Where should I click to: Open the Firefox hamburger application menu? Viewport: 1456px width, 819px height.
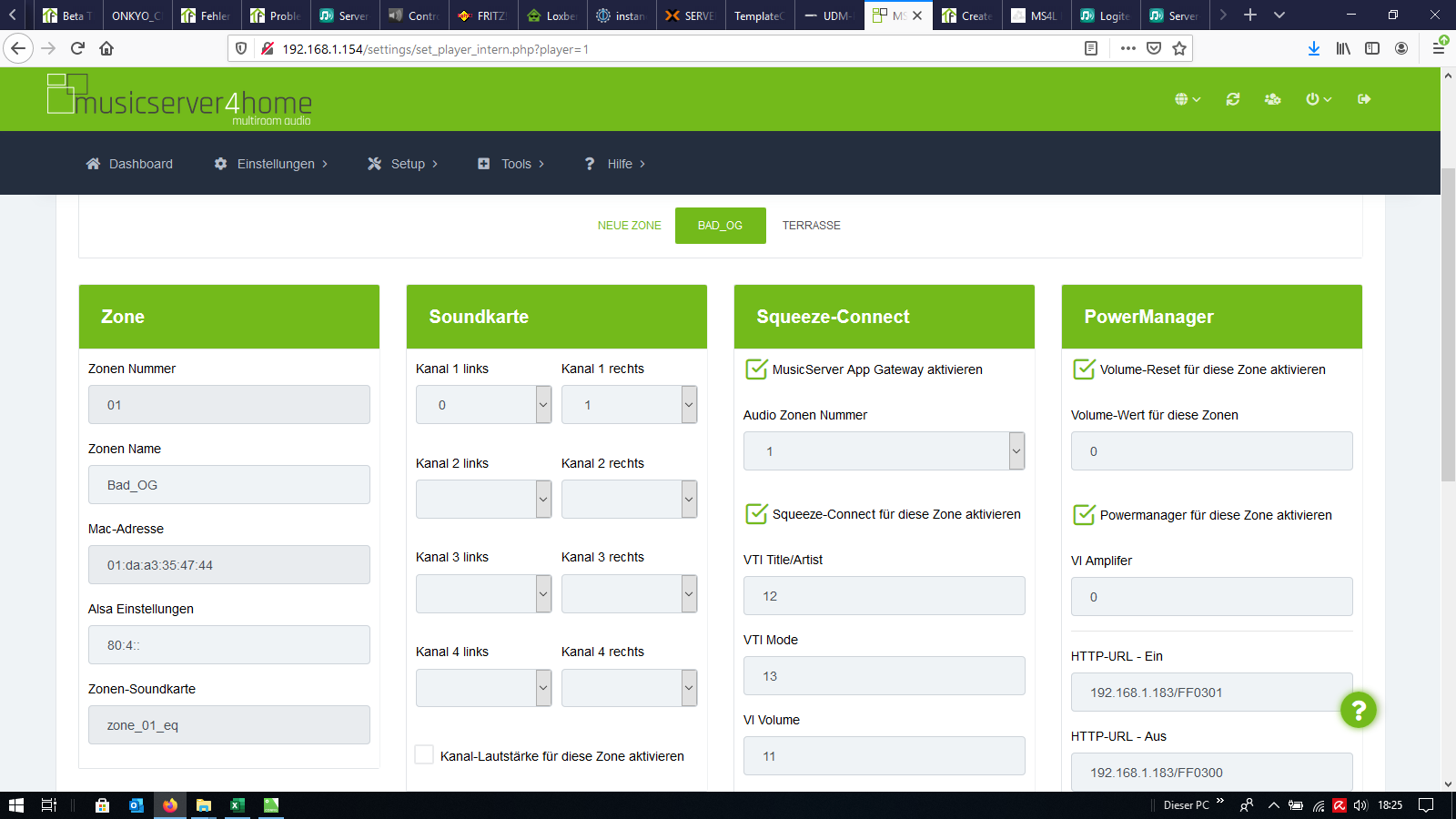tap(1439, 48)
